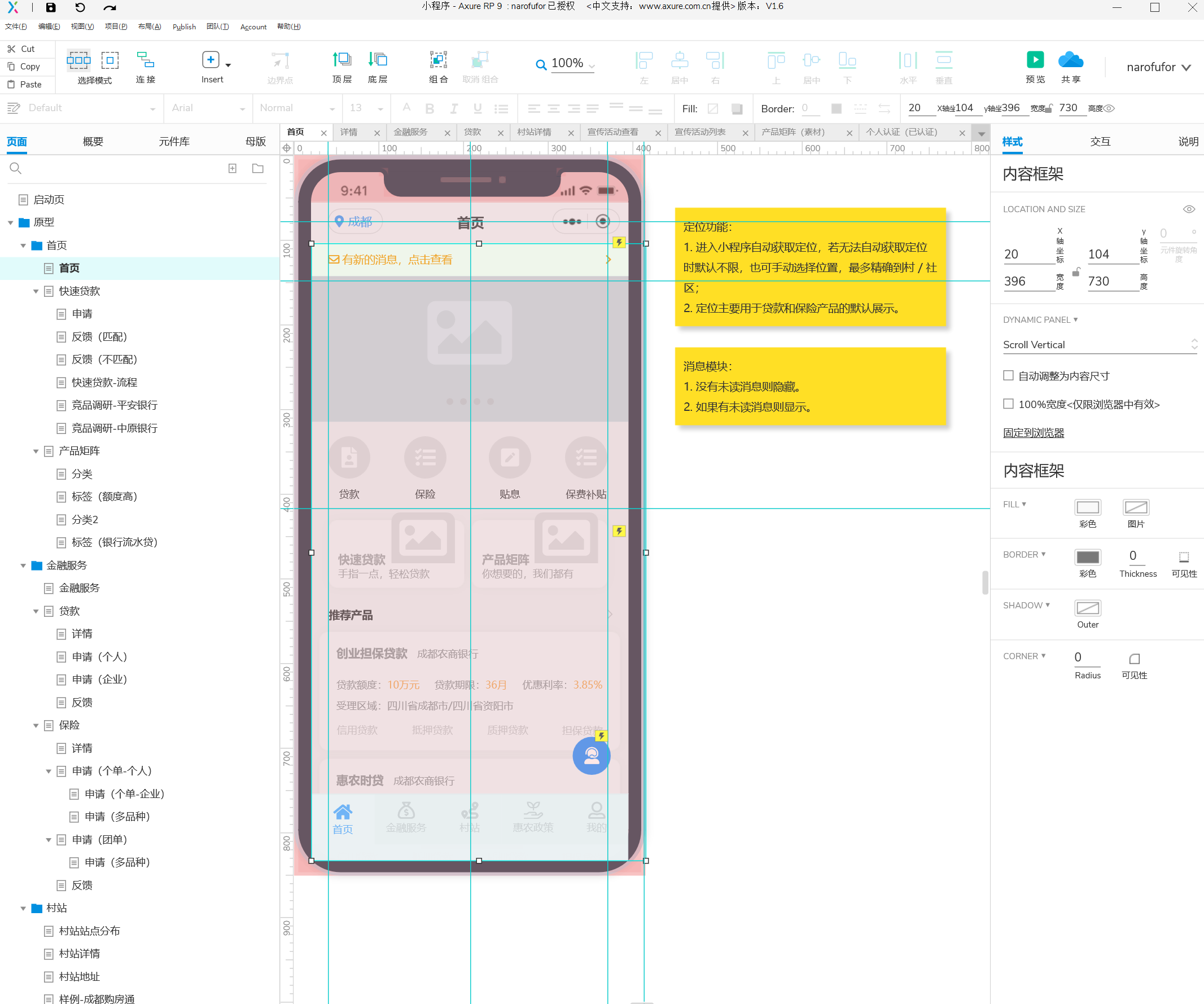Click the 固定到浏览器 link
The image size is (1204, 1004).
click(x=1033, y=433)
